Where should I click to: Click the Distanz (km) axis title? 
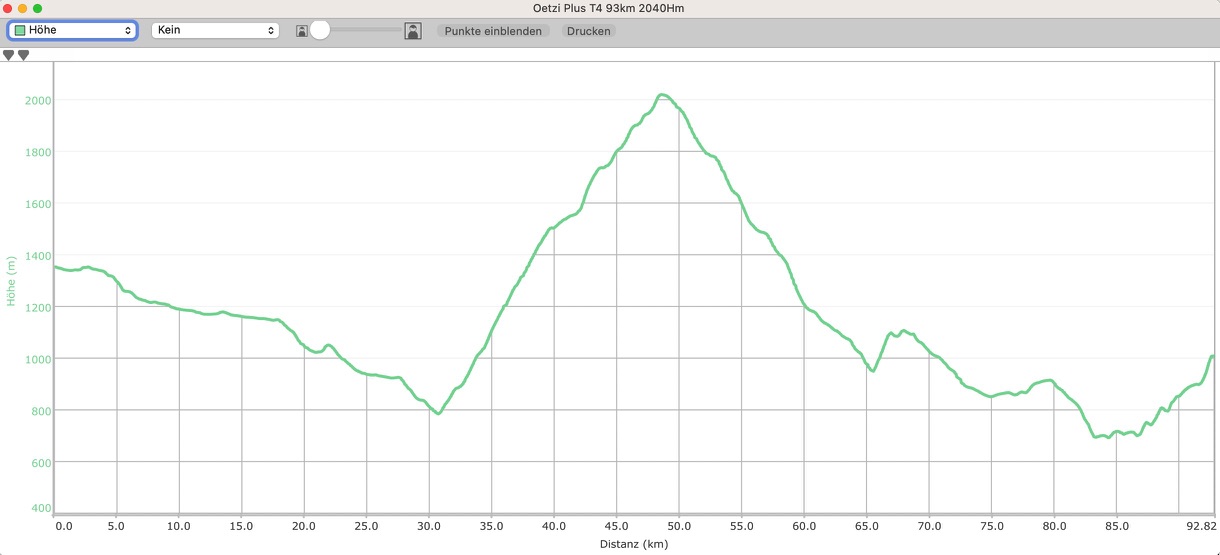[633, 545]
